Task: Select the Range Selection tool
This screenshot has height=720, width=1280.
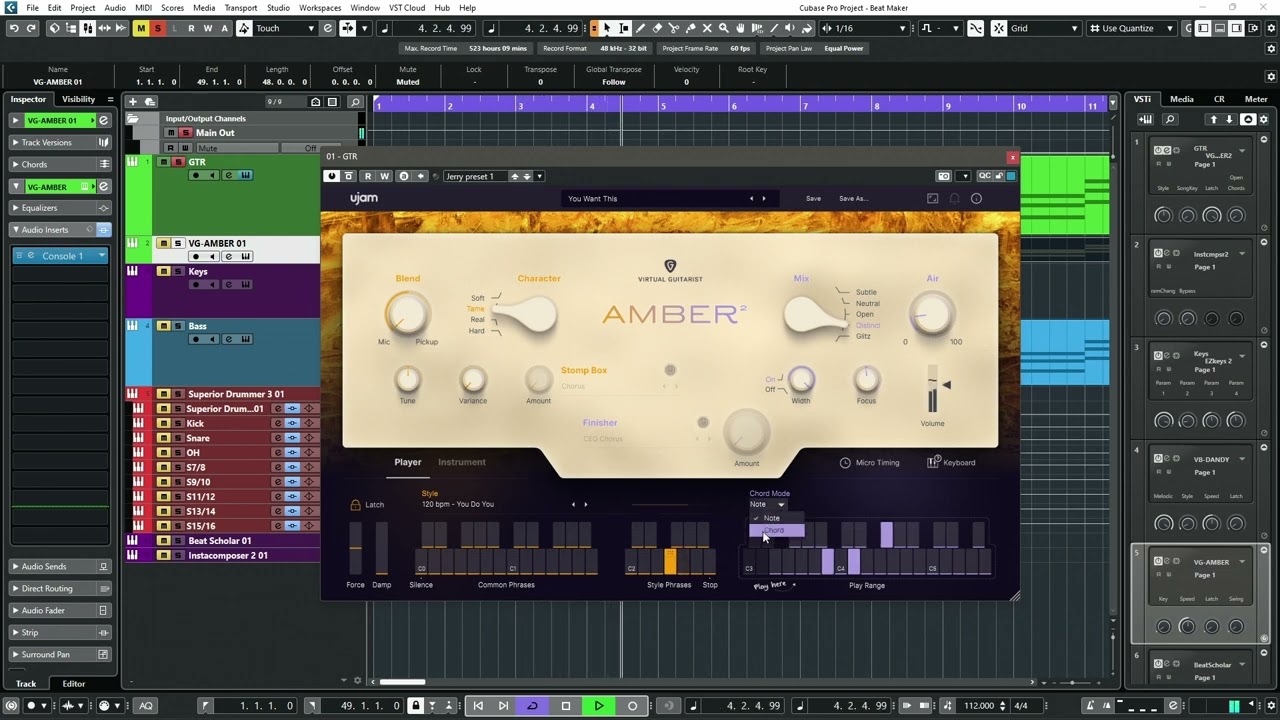Action: pyautogui.click(x=624, y=28)
